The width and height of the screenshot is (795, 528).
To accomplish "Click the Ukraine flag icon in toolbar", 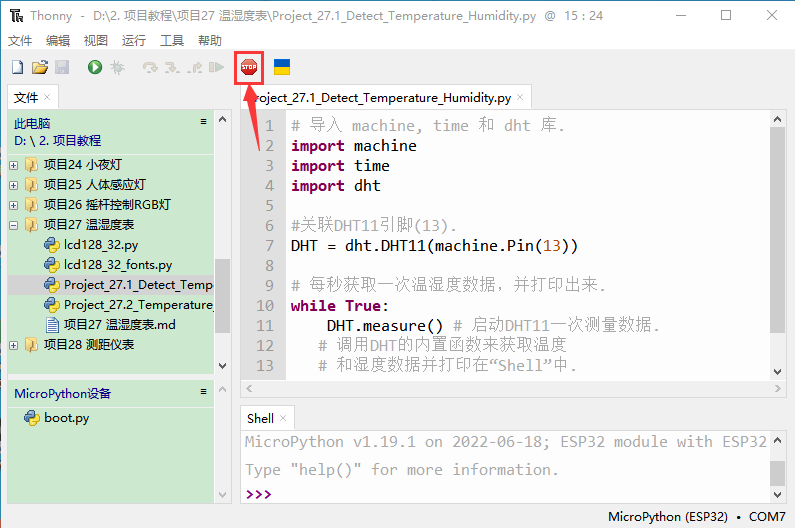I will (282, 67).
